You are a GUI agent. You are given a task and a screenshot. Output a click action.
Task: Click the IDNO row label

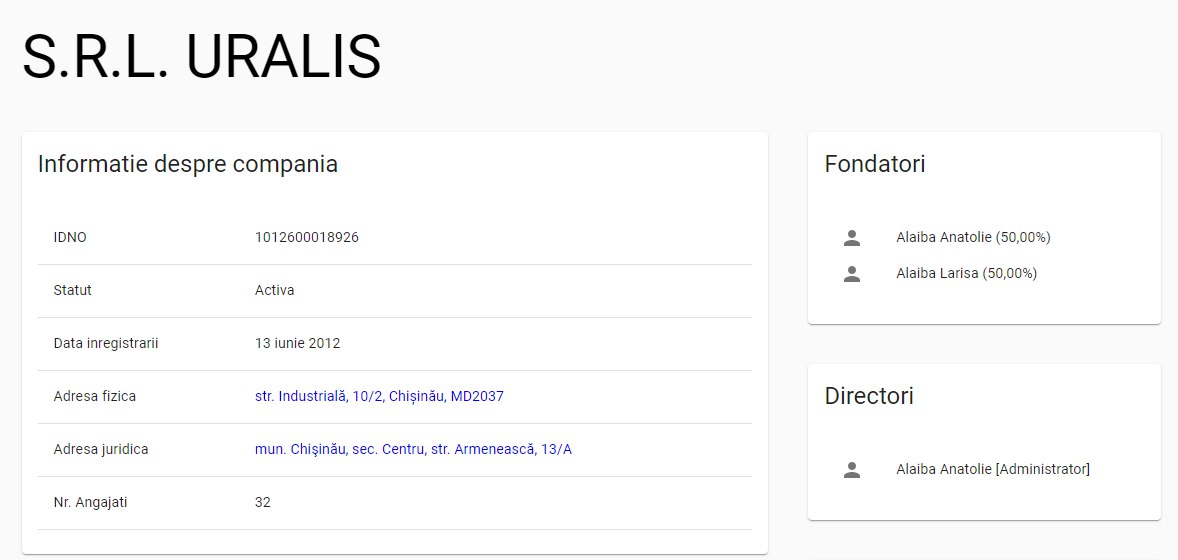tap(70, 237)
